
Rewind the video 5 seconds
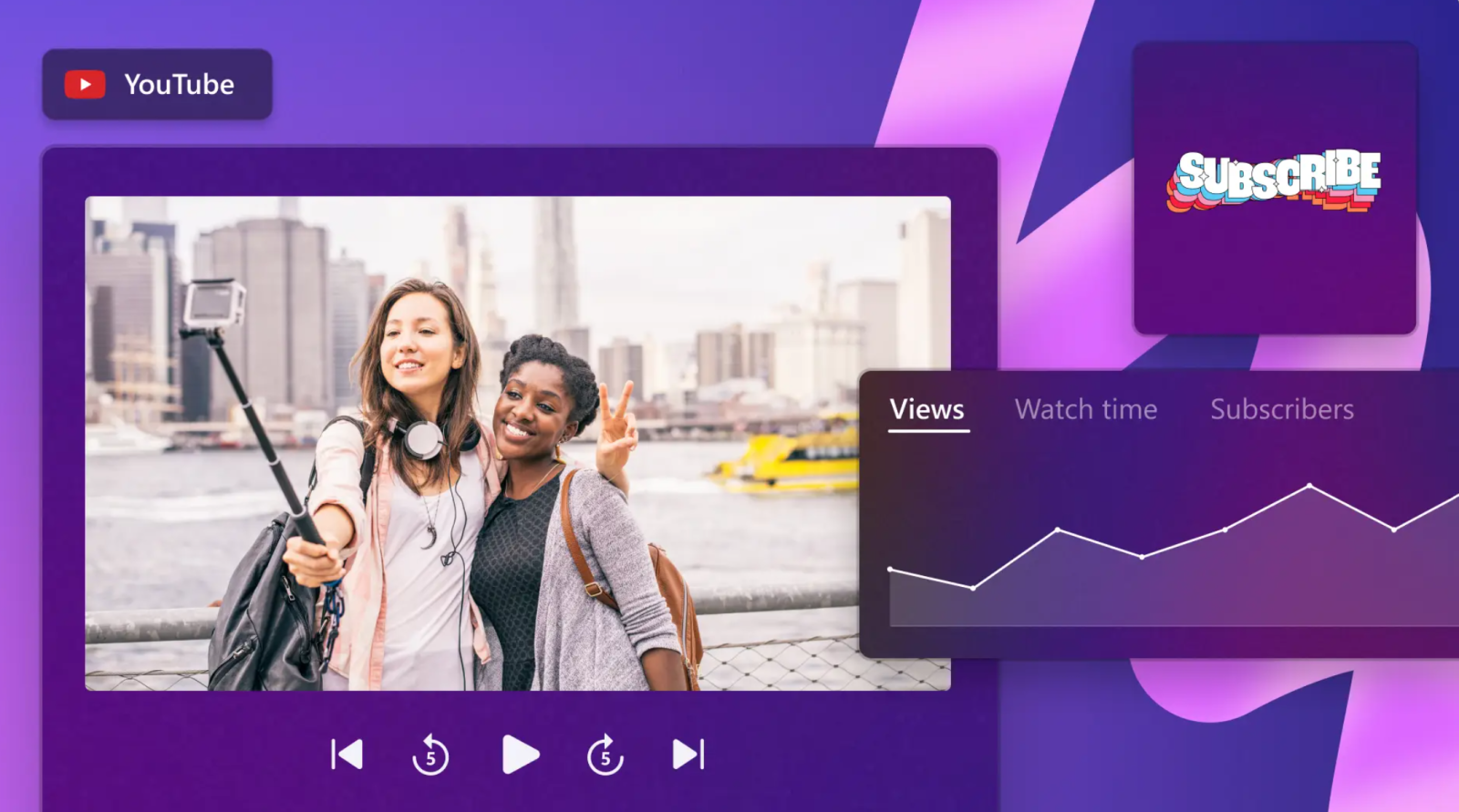pos(430,755)
